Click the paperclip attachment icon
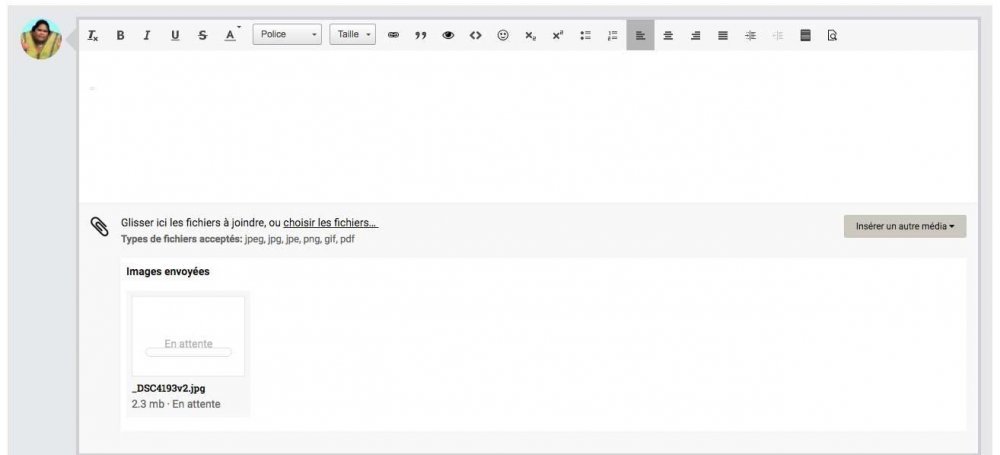This screenshot has width=1000, height=455. pyautogui.click(x=99, y=227)
